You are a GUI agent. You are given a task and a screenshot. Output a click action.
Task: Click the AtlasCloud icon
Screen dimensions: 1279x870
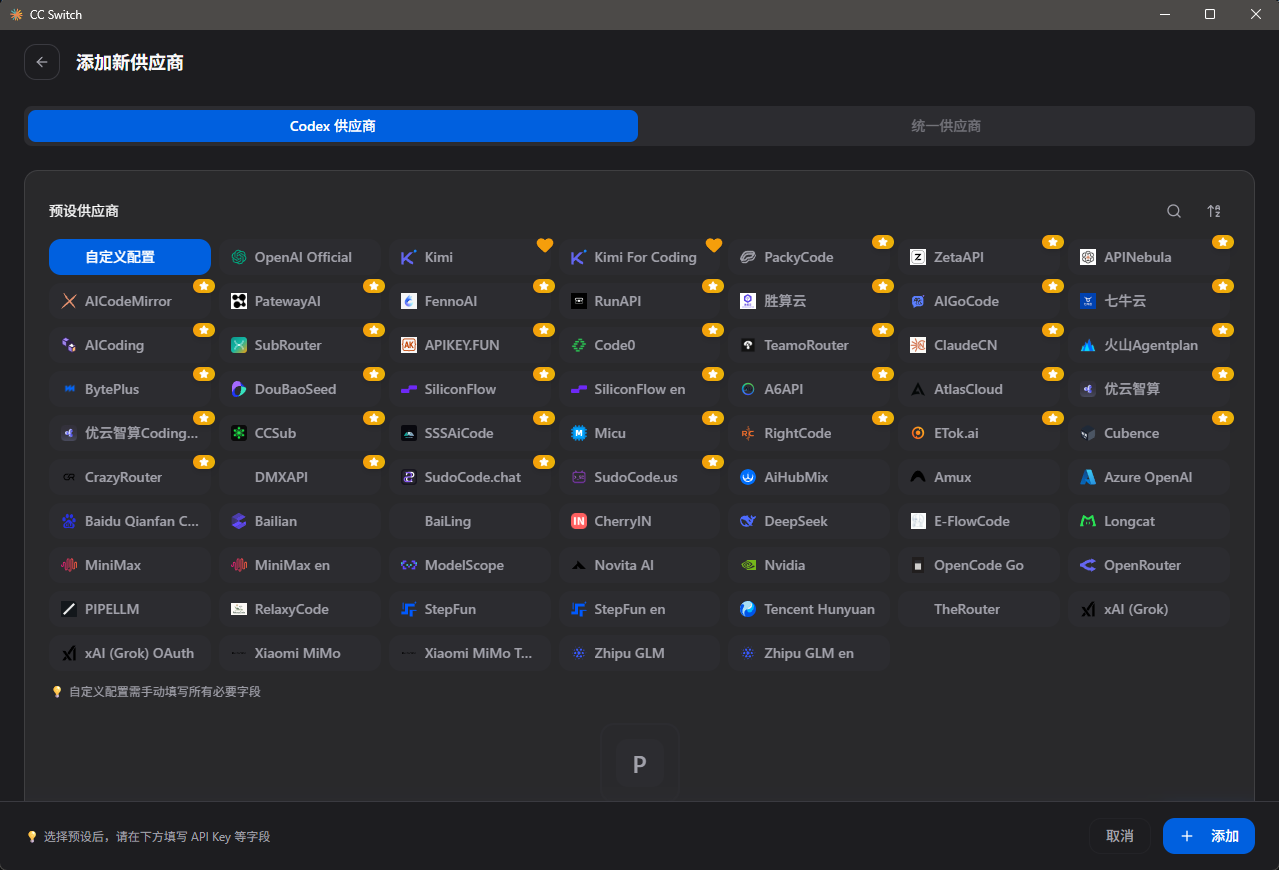[918, 389]
